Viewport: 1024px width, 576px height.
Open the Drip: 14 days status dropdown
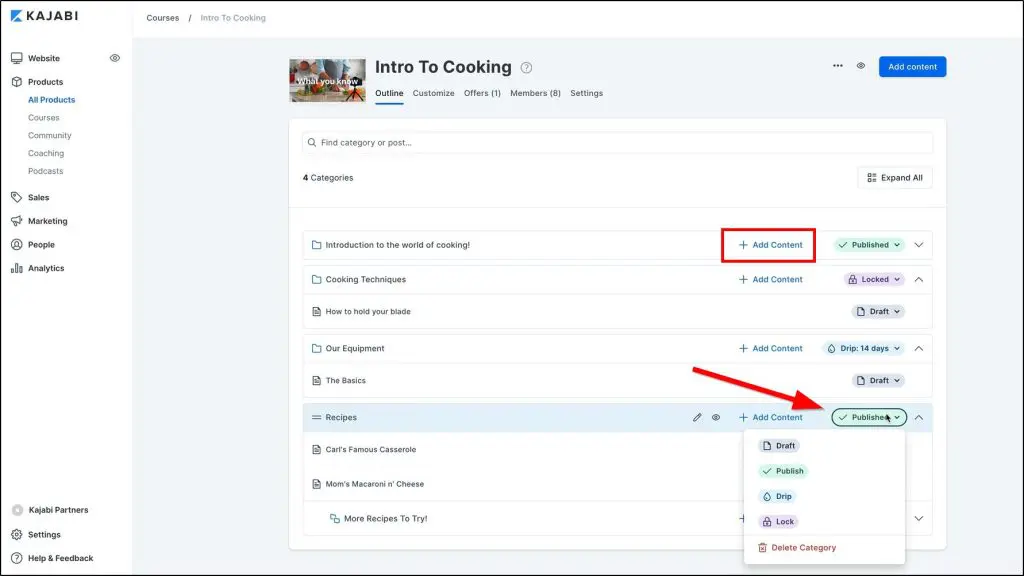pos(863,349)
